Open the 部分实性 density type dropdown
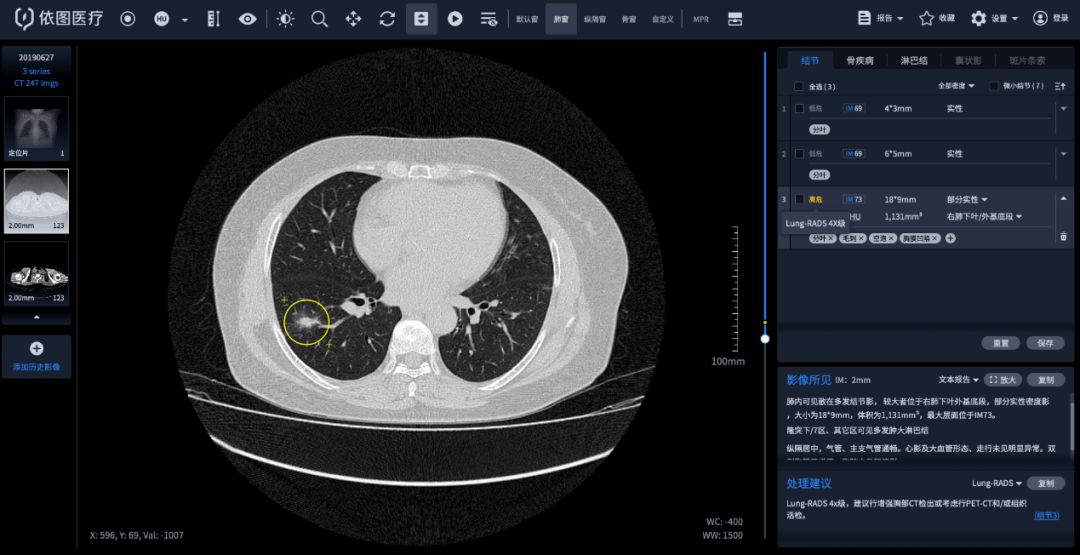The image size is (1080, 555). (x=967, y=199)
